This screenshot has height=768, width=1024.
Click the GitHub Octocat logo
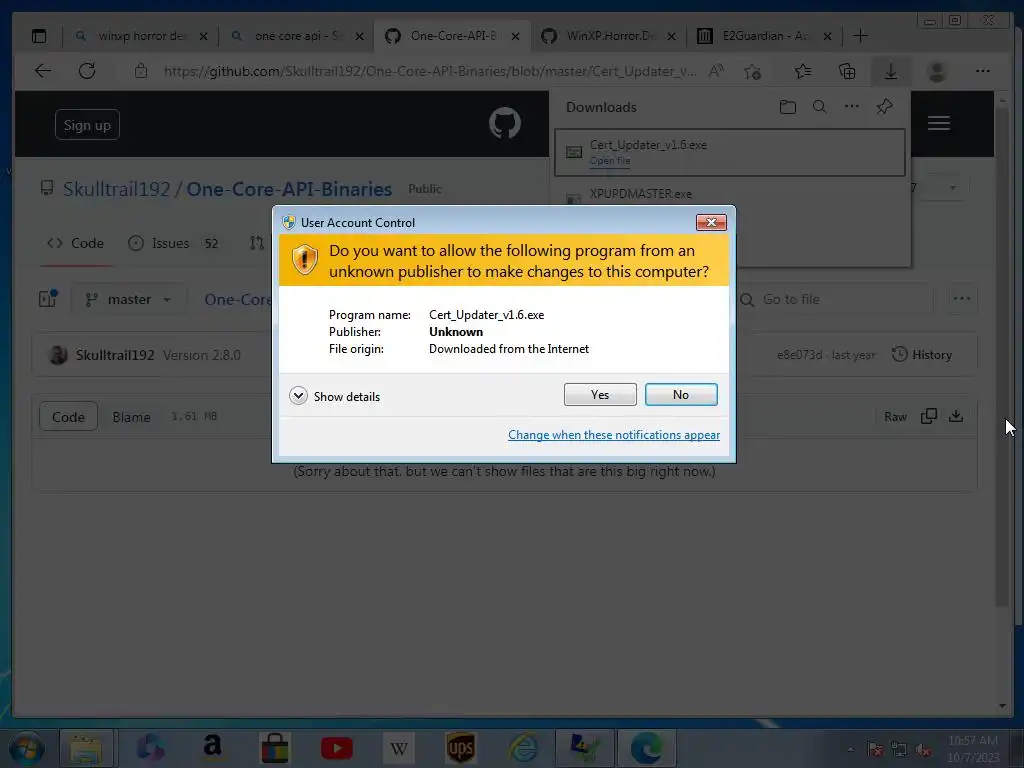(505, 123)
